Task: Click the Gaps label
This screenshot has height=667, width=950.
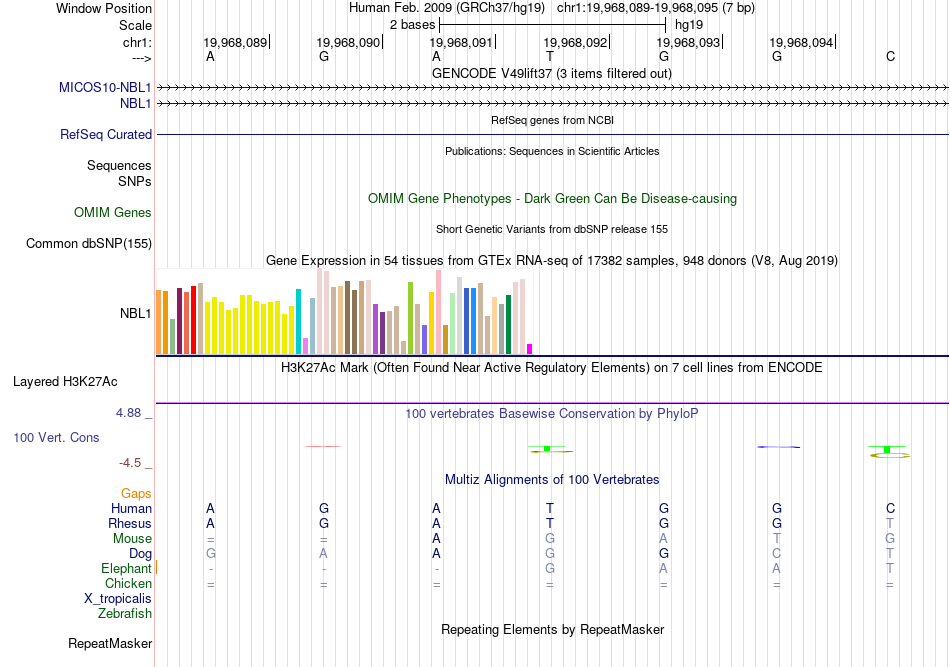Action: [136, 493]
